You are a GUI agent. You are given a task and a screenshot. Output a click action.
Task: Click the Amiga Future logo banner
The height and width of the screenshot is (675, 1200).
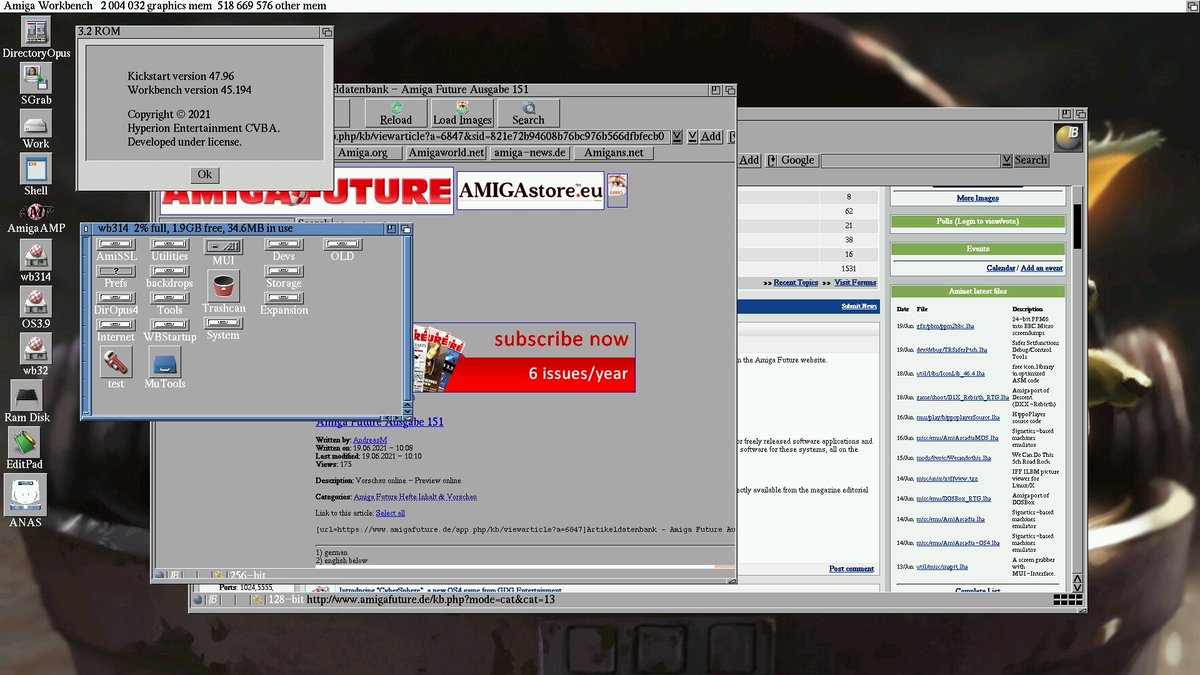[x=306, y=190]
